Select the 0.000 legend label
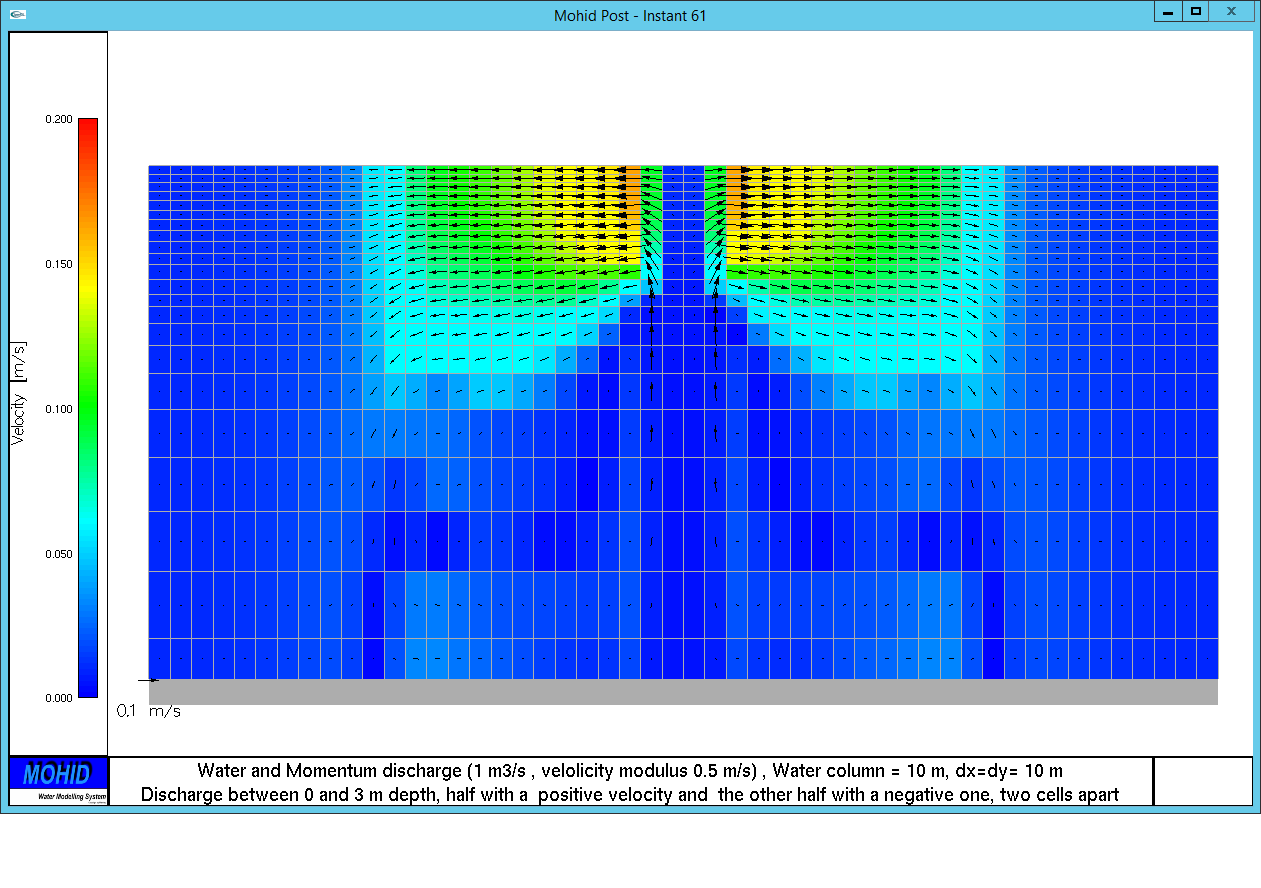 coord(58,698)
